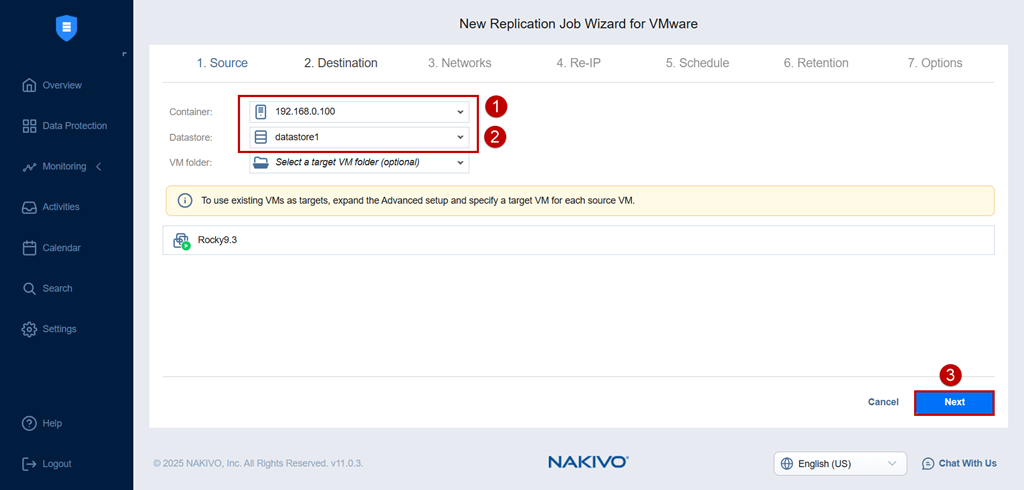
Task: Click the Cancel button
Action: (x=883, y=402)
